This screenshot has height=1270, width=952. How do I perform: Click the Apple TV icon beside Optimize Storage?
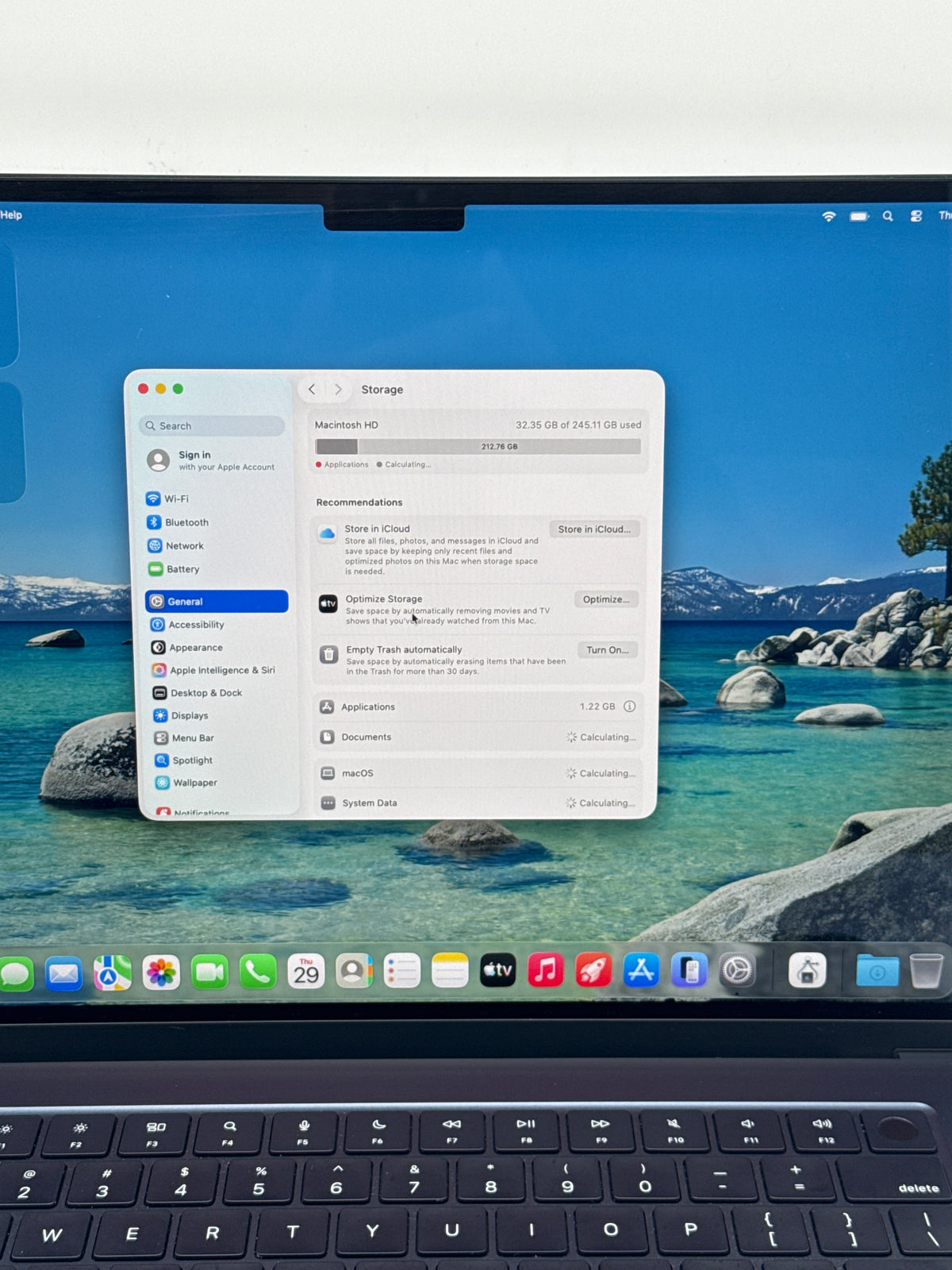pyautogui.click(x=328, y=604)
